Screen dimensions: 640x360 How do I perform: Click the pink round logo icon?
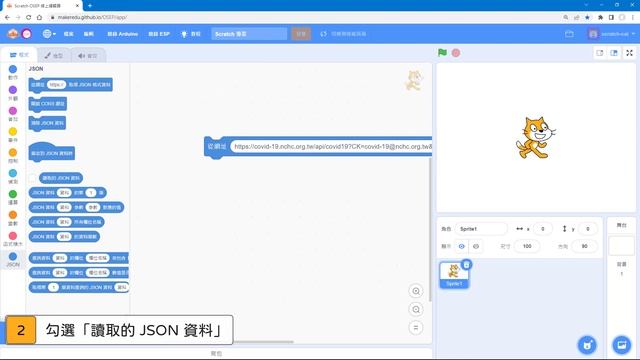coord(27,34)
